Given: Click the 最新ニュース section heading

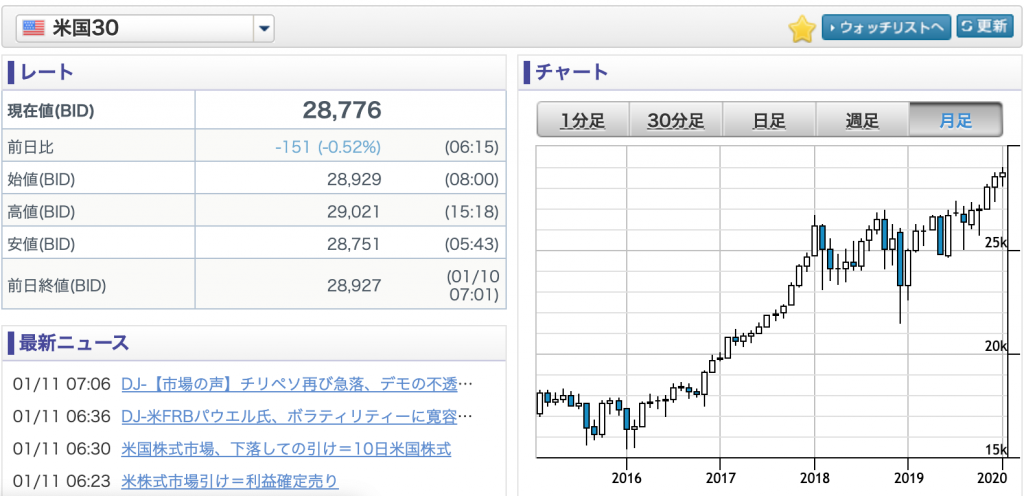Looking at the screenshot, I should (74, 342).
